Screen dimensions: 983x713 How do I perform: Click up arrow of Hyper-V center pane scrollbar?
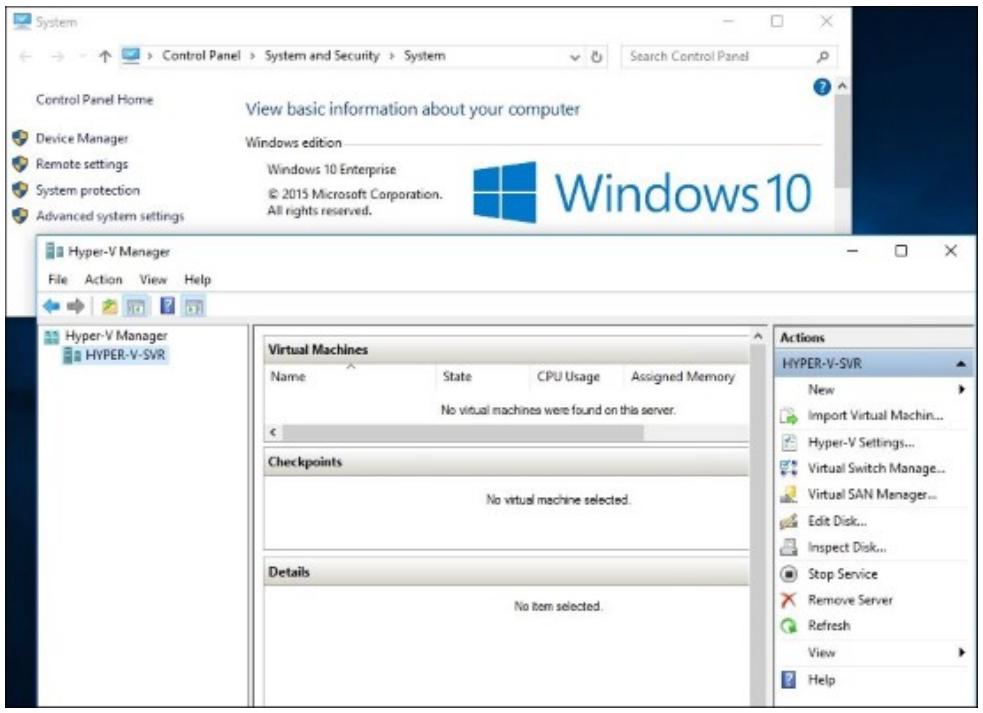point(758,337)
